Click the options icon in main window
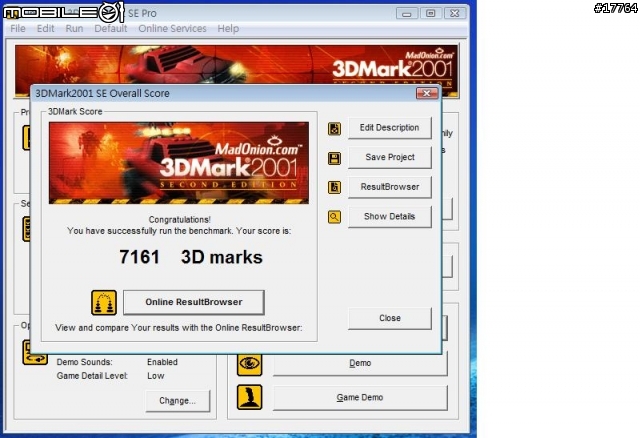The image size is (640, 438). [34, 355]
